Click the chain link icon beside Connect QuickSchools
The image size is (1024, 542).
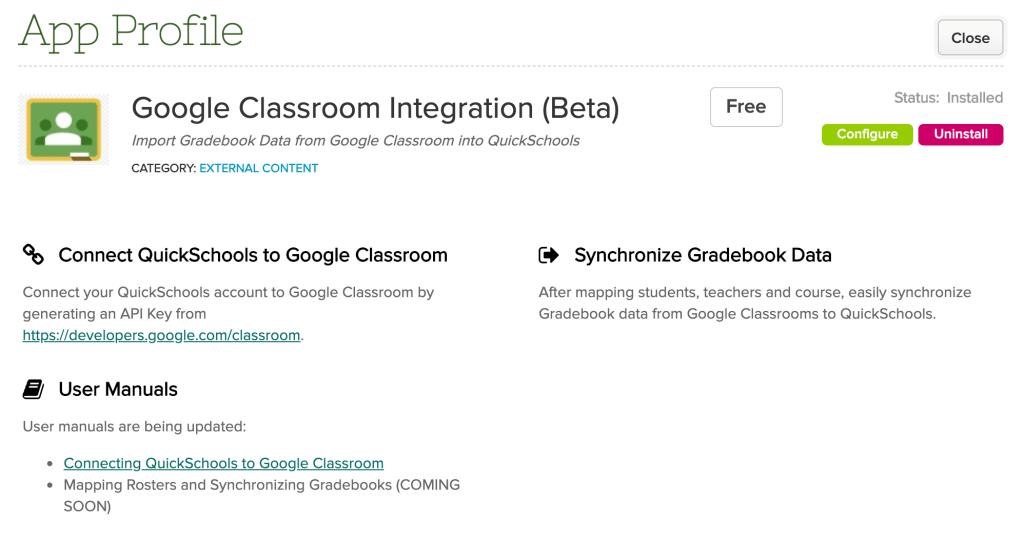coord(33,254)
